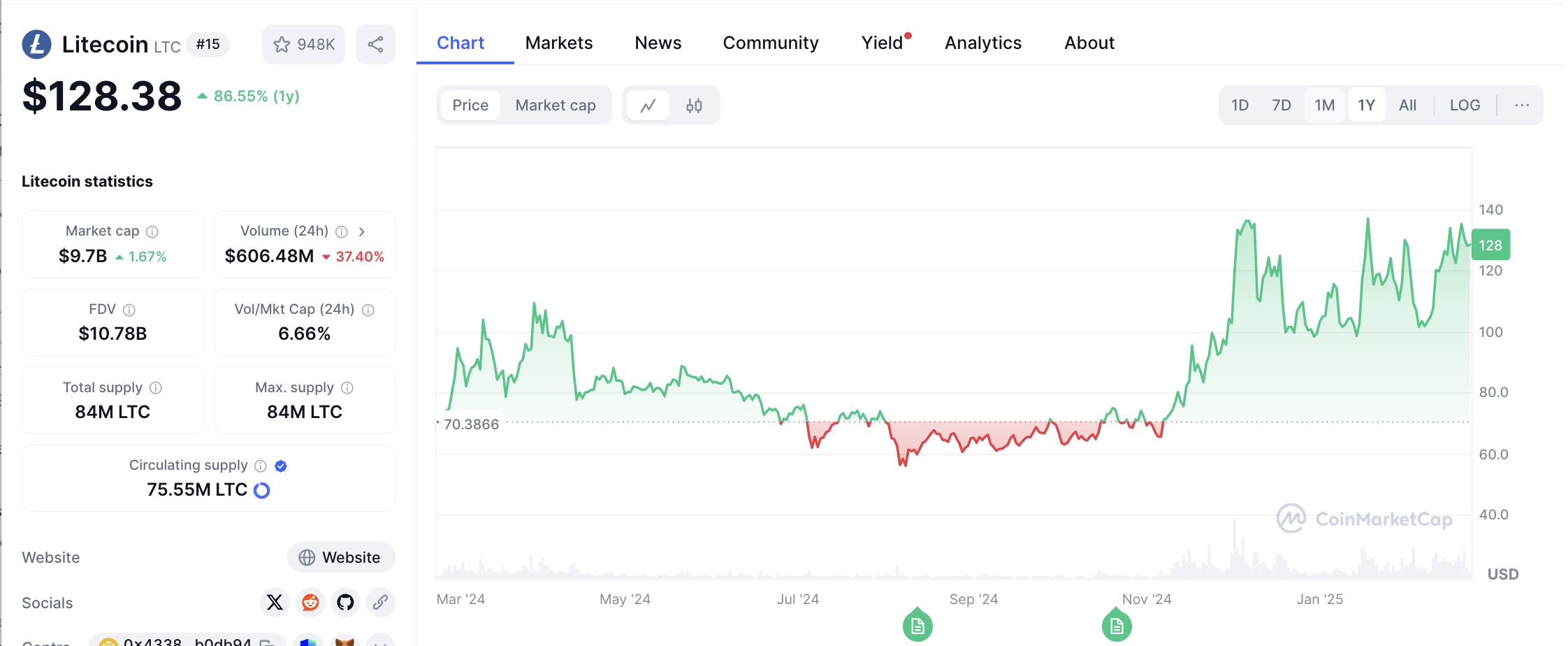Click the news marker near Nov '24
The height and width of the screenshot is (646, 1568).
pyautogui.click(x=1117, y=625)
